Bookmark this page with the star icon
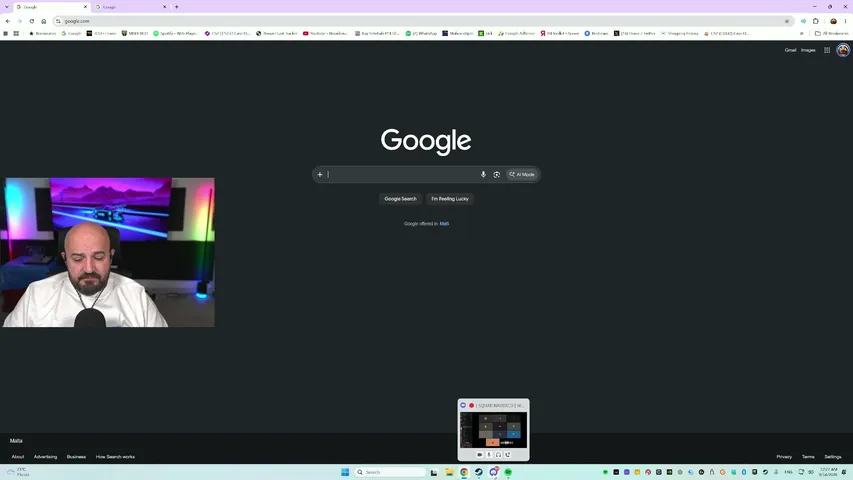 click(787, 21)
